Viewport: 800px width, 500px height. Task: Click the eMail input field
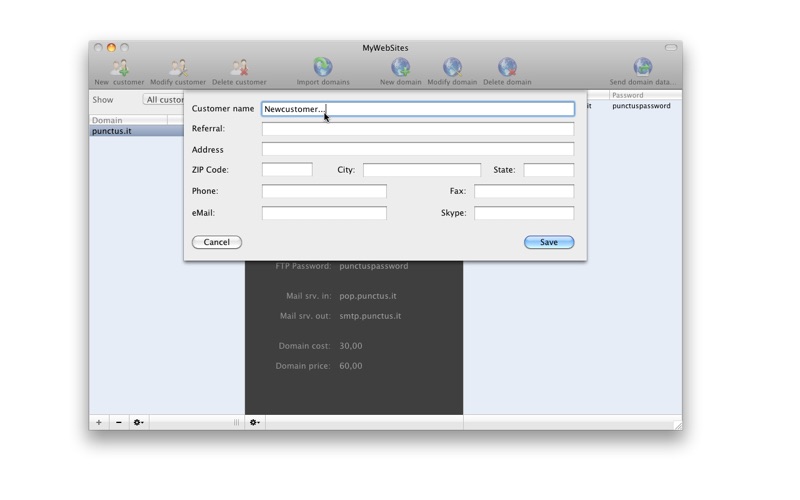(x=324, y=213)
